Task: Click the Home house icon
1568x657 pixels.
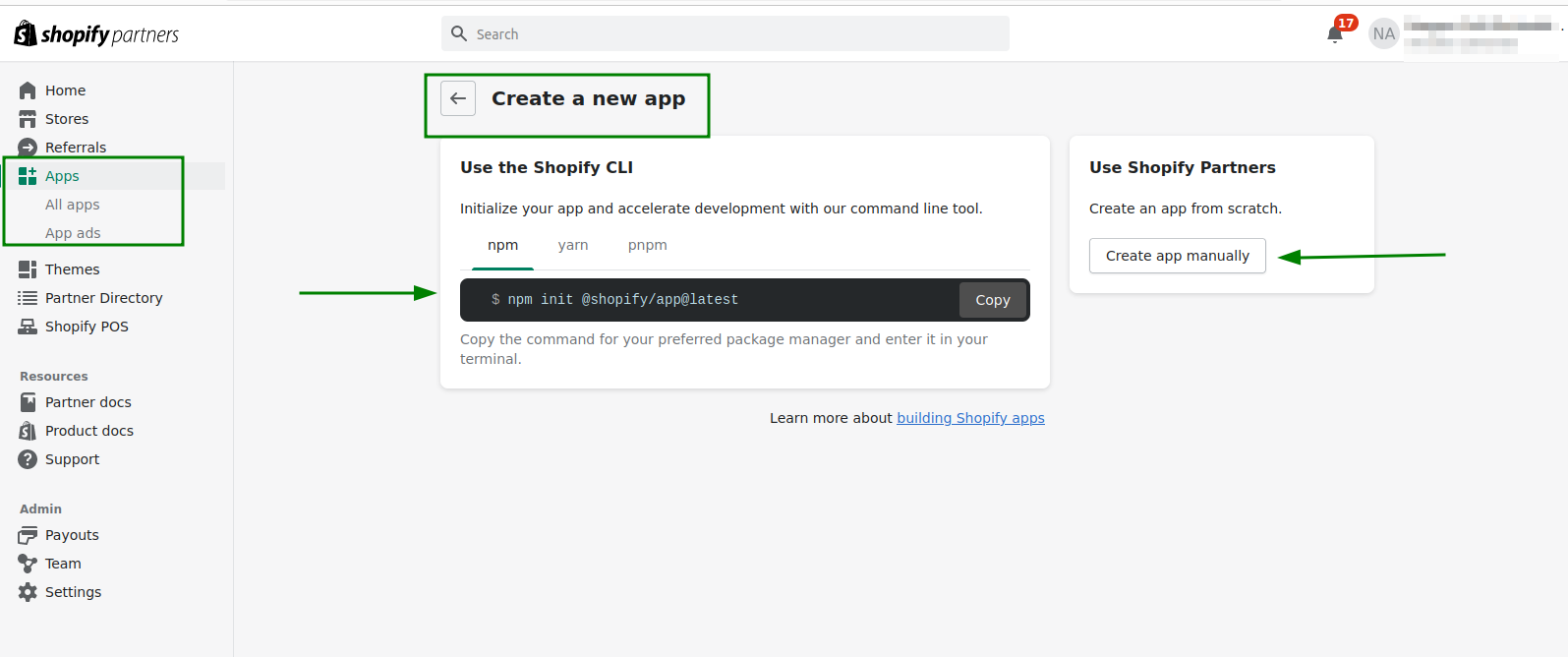Action: 28,90
